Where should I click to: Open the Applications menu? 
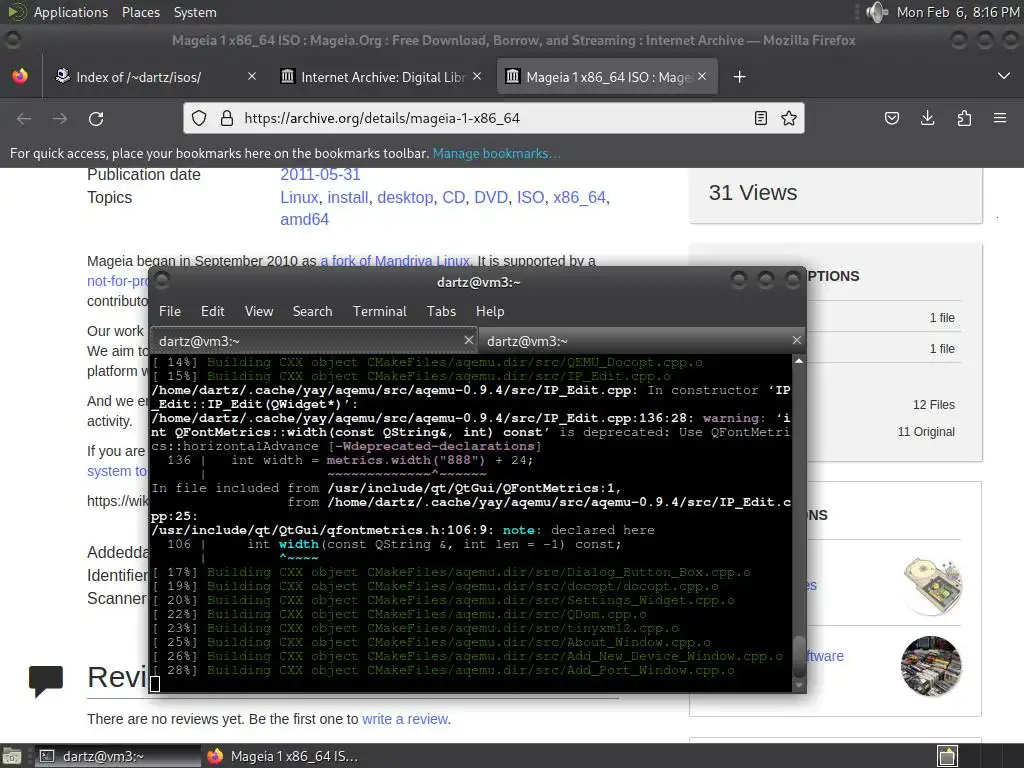pos(71,12)
